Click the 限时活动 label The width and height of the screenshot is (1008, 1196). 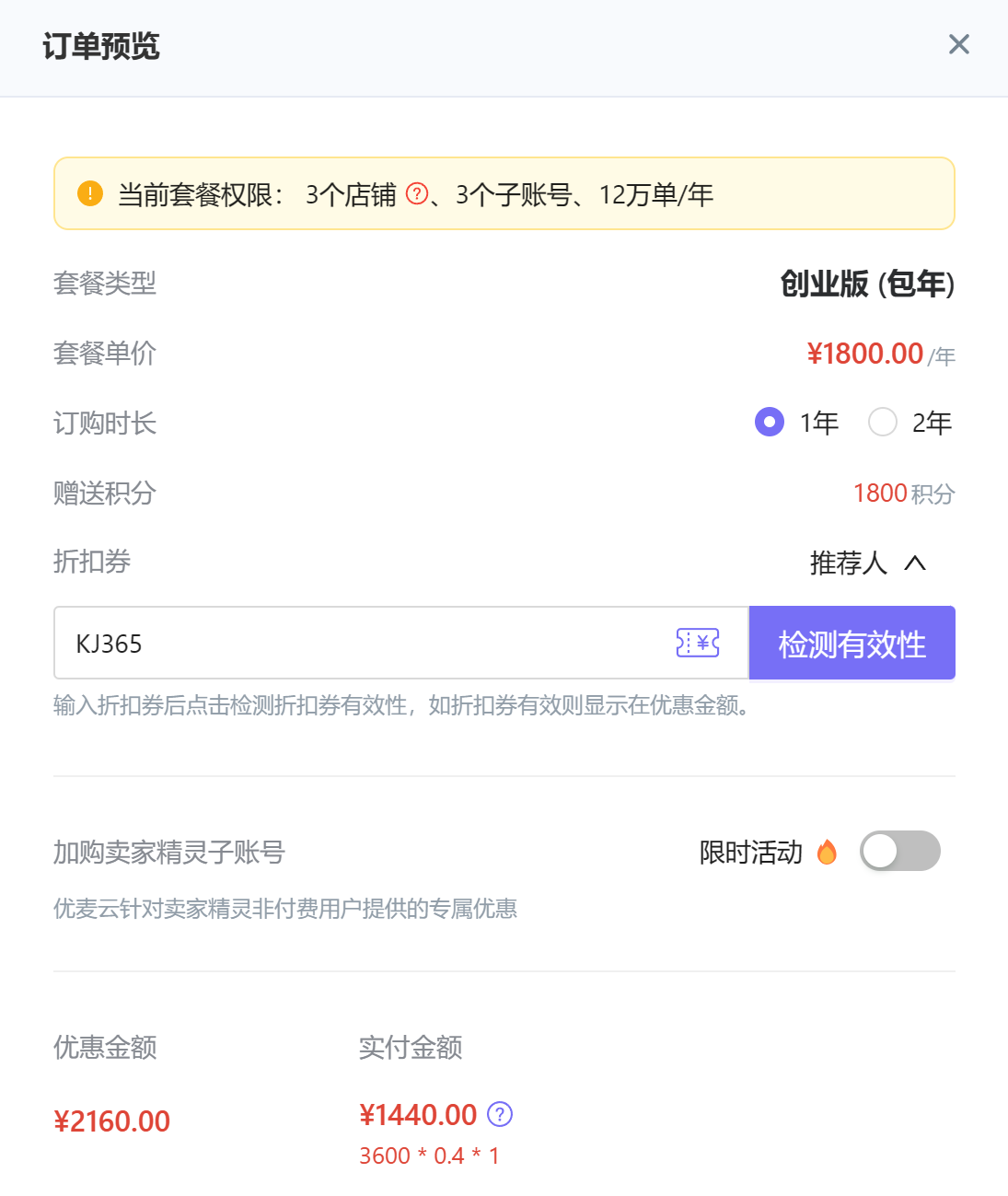[750, 853]
